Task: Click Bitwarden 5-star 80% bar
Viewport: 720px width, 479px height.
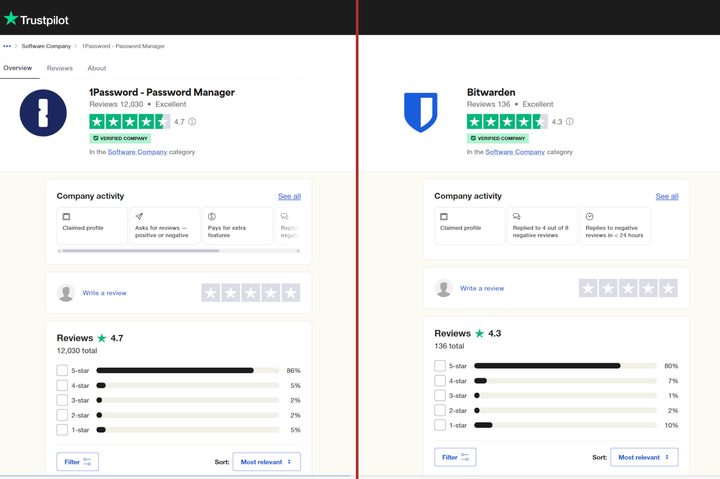Action: pos(565,366)
